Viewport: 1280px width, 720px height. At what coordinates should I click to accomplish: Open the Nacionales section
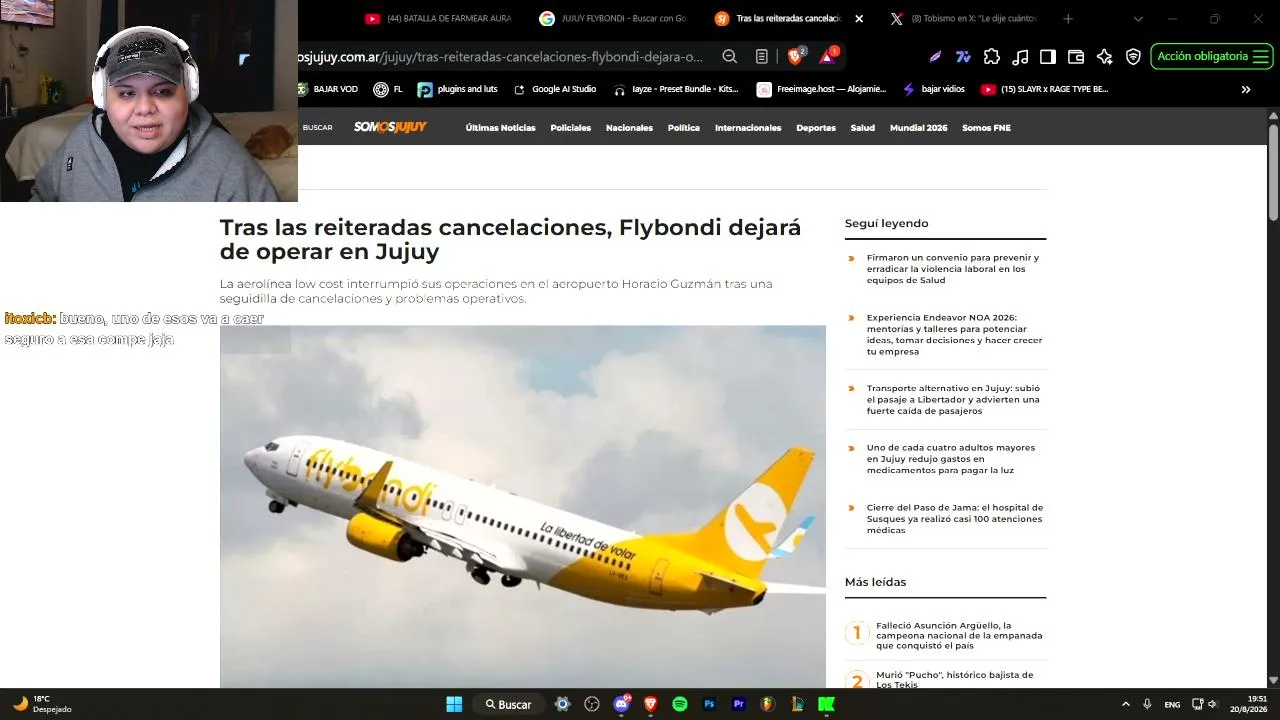click(629, 128)
